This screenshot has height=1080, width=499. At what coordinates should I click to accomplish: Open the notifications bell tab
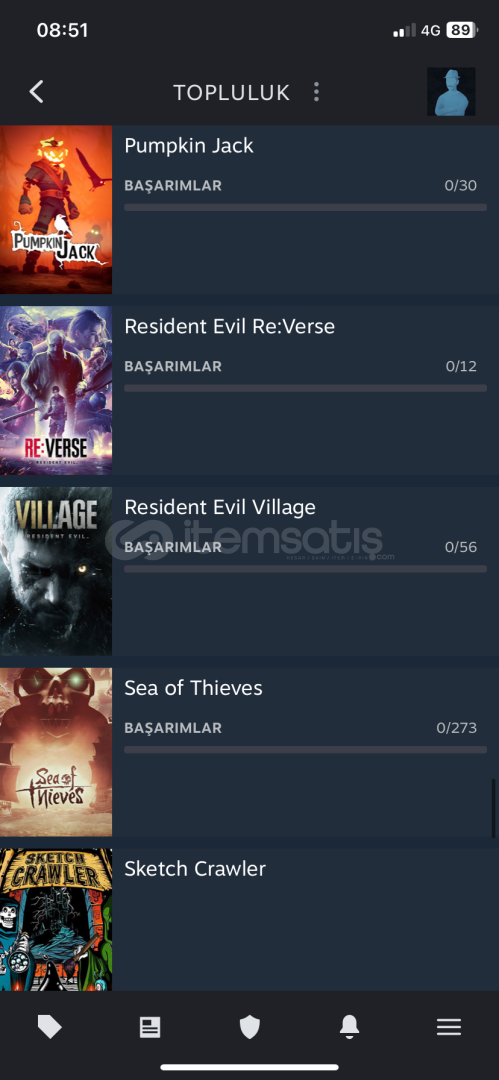coord(349,1028)
